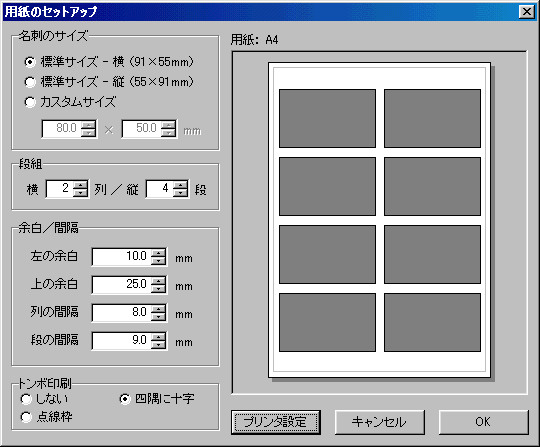Viewport: 540px width, 447px height.
Task: Increase 列の間隔 value with up arrow
Action: tap(158, 309)
